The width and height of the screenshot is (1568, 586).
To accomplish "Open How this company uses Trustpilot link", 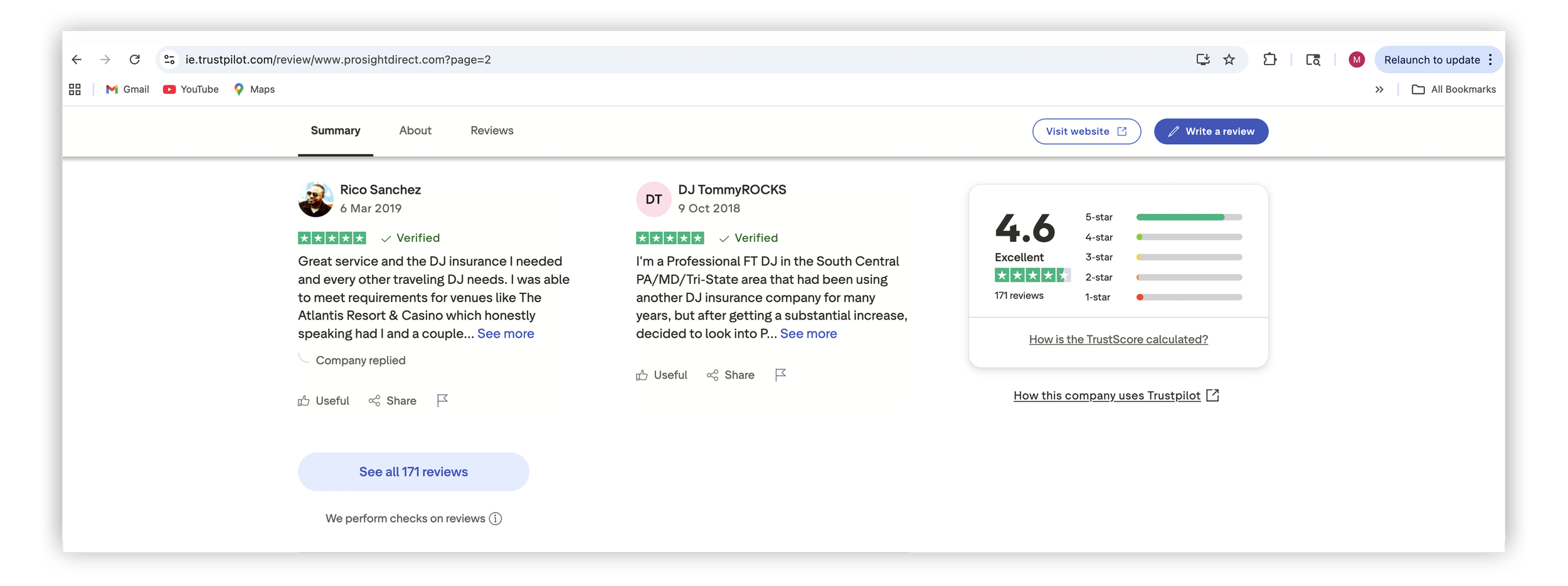I will [1116, 396].
